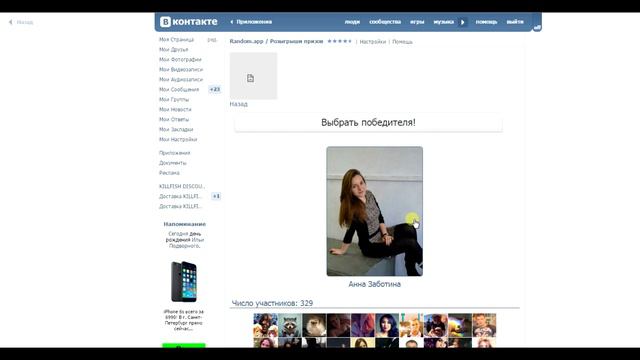Click the five-star app rating
The image size is (640, 360).
tap(339, 41)
